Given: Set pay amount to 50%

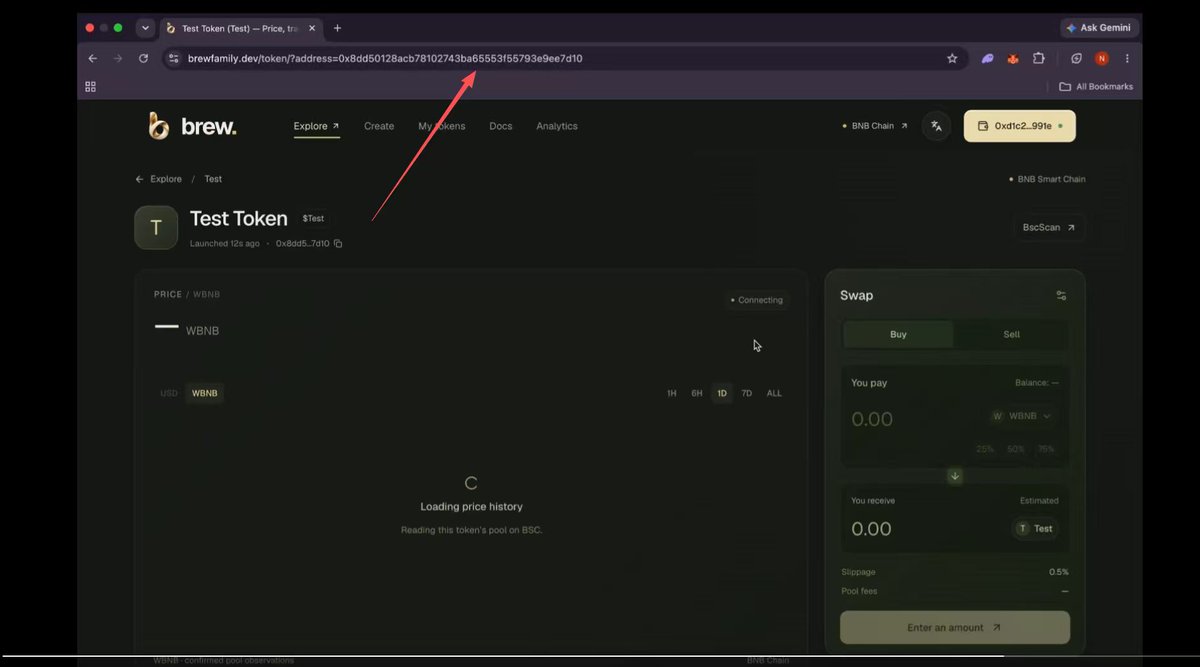Looking at the screenshot, I should point(1016,449).
